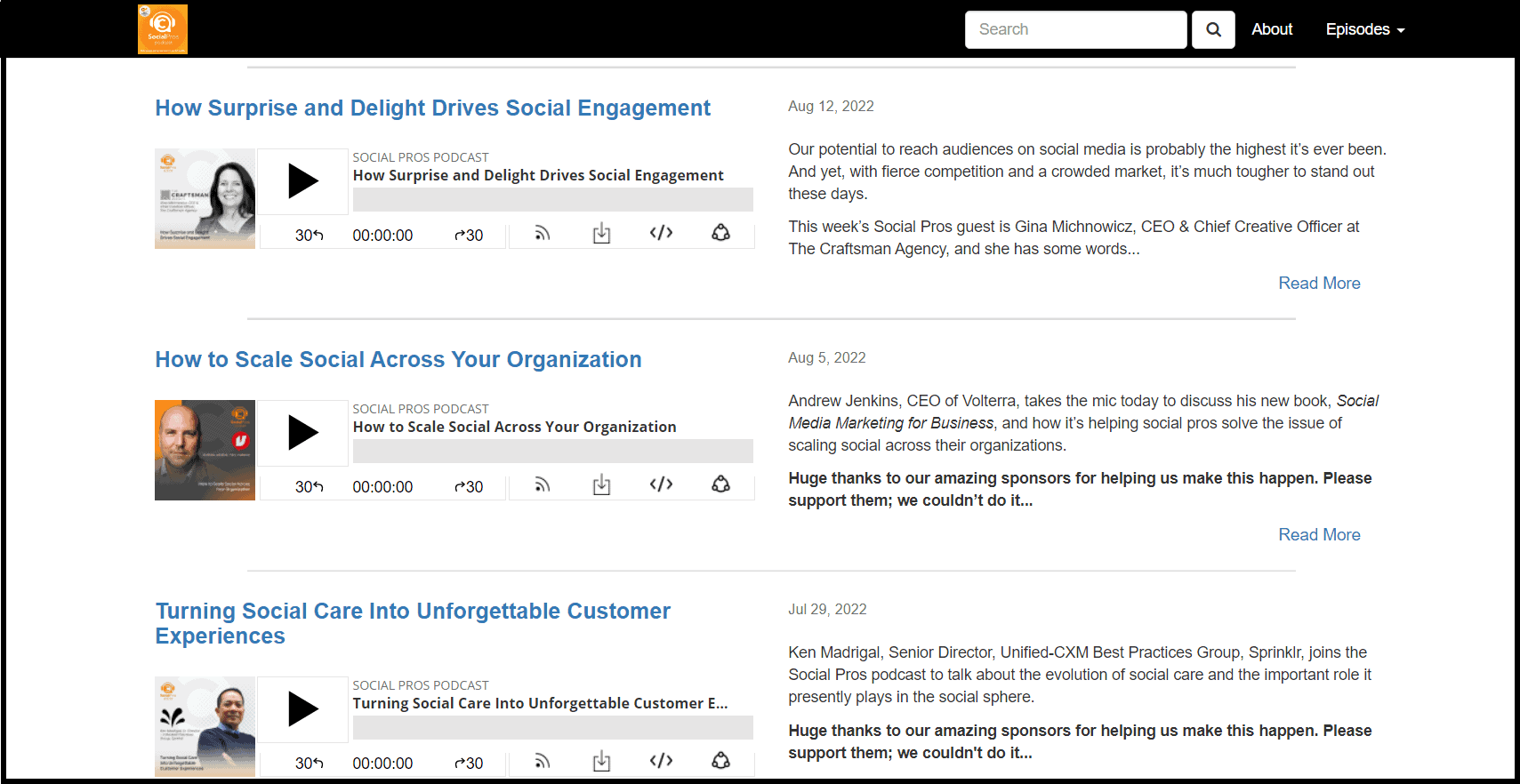Focus the Search input field
Image resolution: width=1520 pixels, height=784 pixels.
[1075, 29]
